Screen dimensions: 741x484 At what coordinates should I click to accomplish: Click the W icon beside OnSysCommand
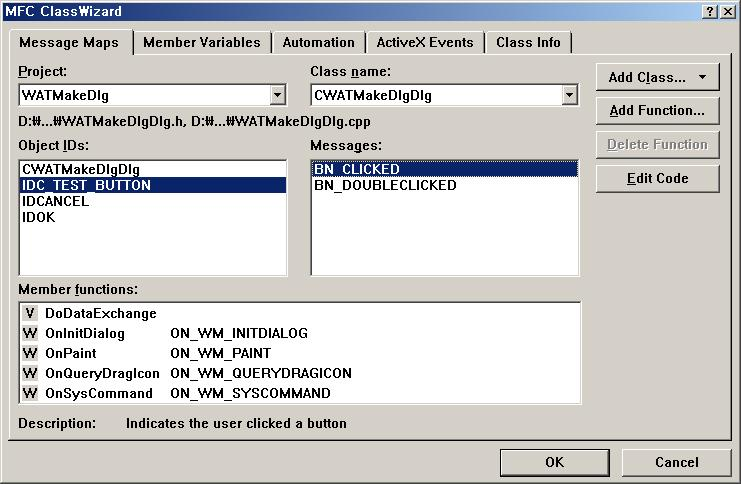click(x=30, y=393)
